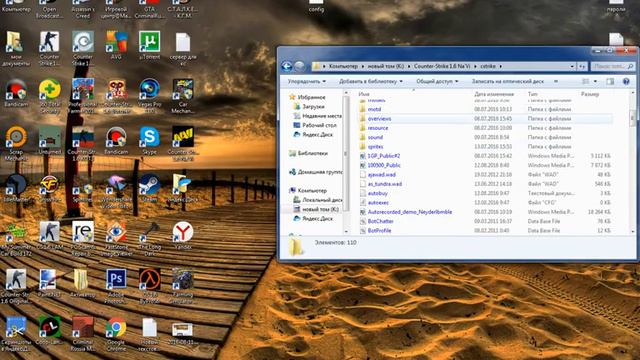Screen dimensions: 640x360
Task: Sort by the Размер column header
Action: 590,94
